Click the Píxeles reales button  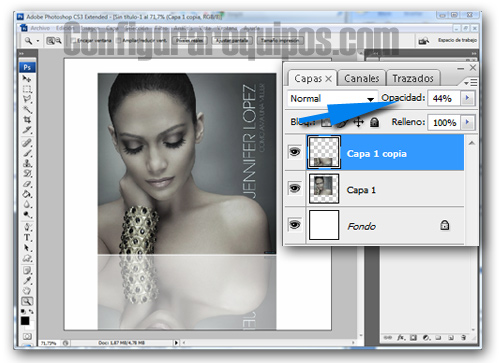click(x=190, y=41)
